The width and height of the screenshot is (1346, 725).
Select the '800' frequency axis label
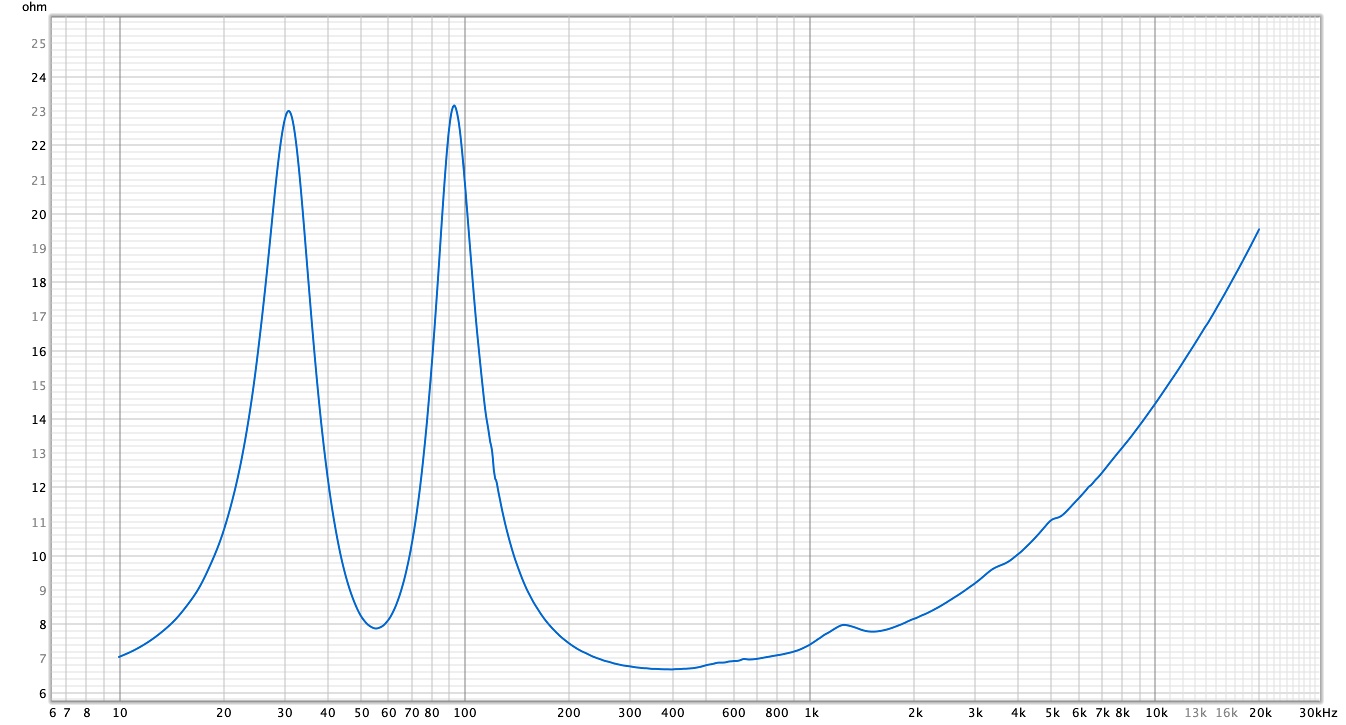777,713
